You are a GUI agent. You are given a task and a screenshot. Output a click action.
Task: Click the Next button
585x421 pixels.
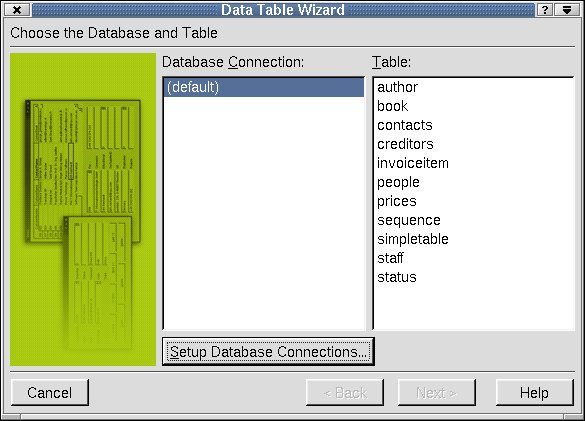click(437, 393)
